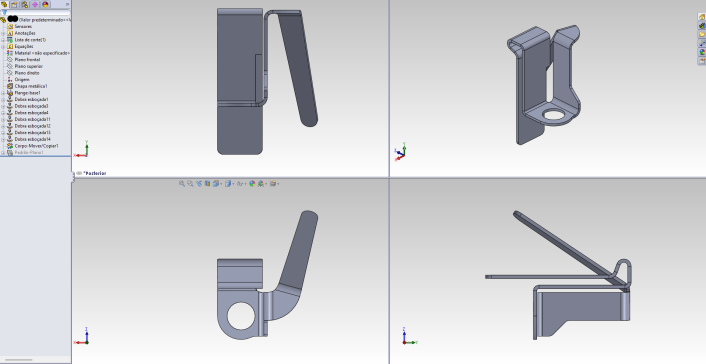Open View Settings dropdown arrow

pyautogui.click(x=278, y=184)
